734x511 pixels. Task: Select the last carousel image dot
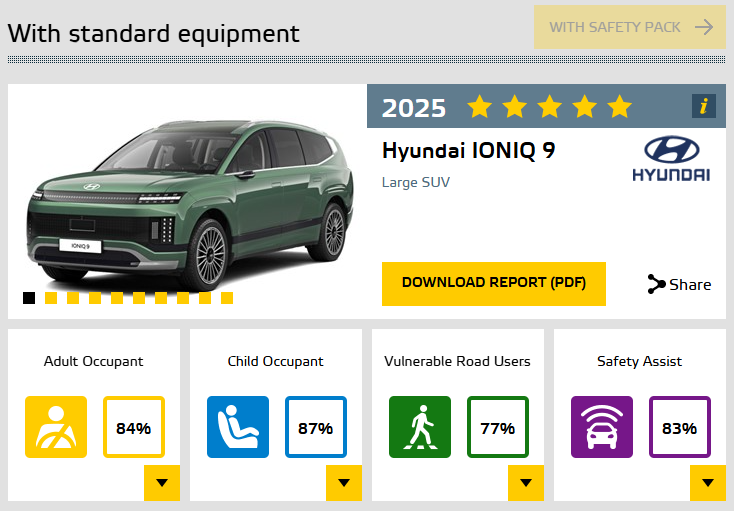[x=227, y=298]
